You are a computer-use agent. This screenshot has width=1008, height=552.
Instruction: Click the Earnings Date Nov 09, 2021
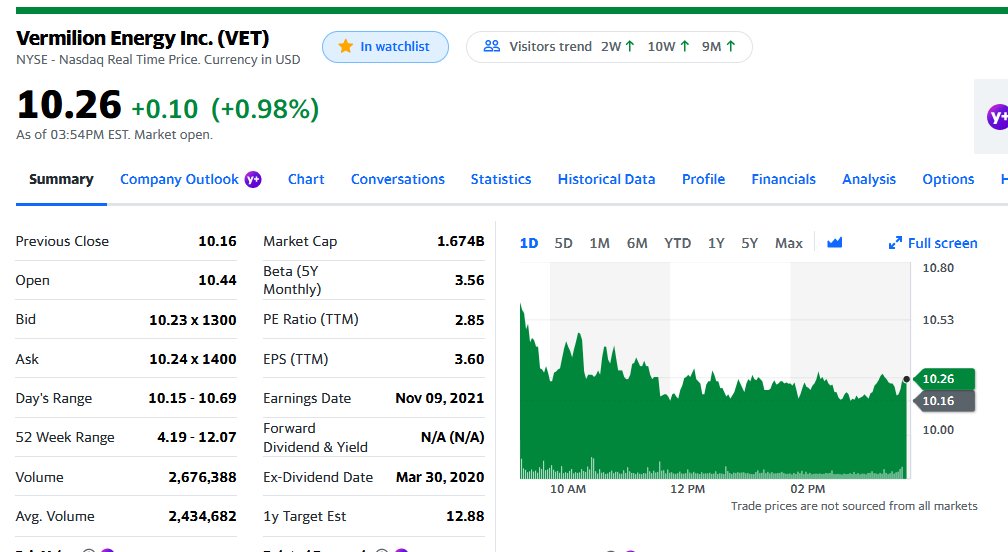(x=440, y=398)
